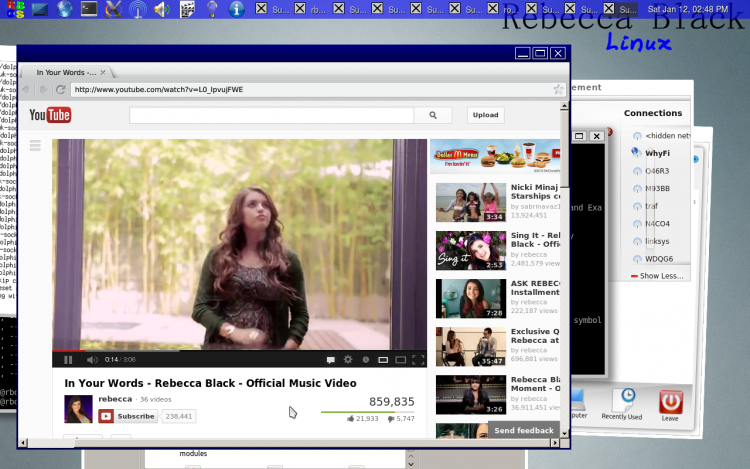This screenshot has height=469, width=750.
Task: Pause the YouTube video
Action: 68,360
